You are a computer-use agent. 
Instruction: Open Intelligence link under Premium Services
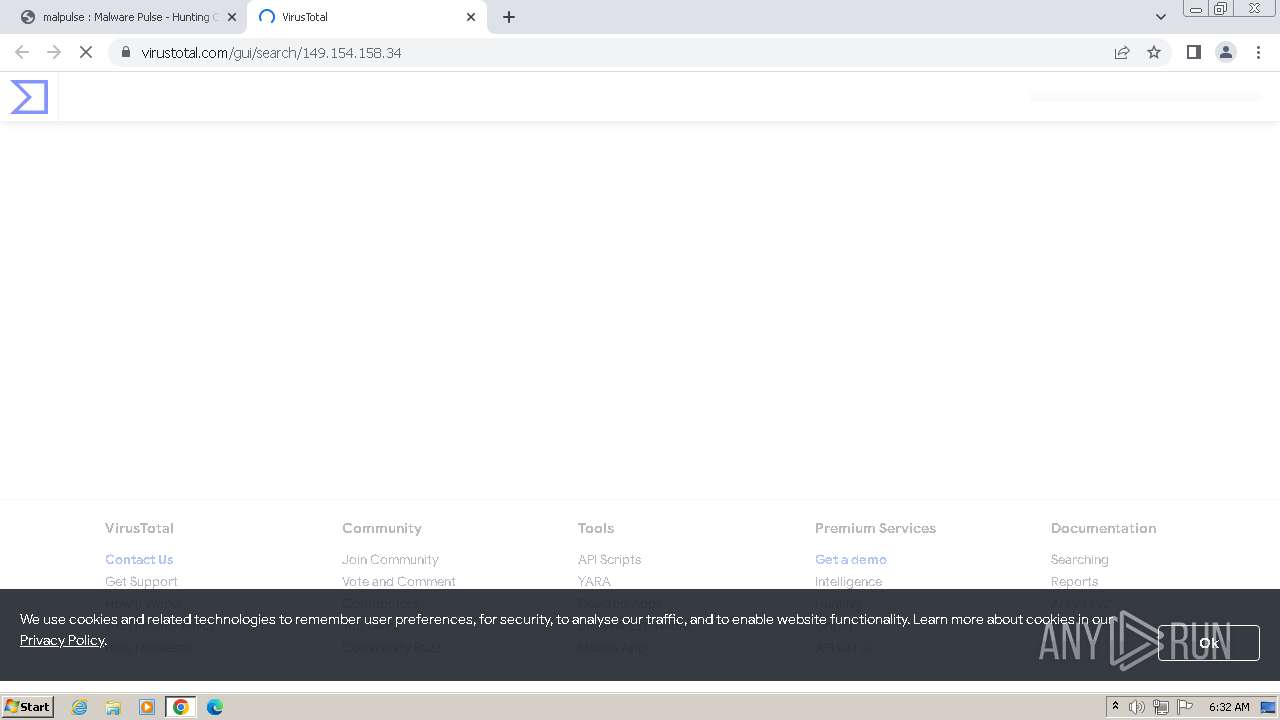[848, 581]
